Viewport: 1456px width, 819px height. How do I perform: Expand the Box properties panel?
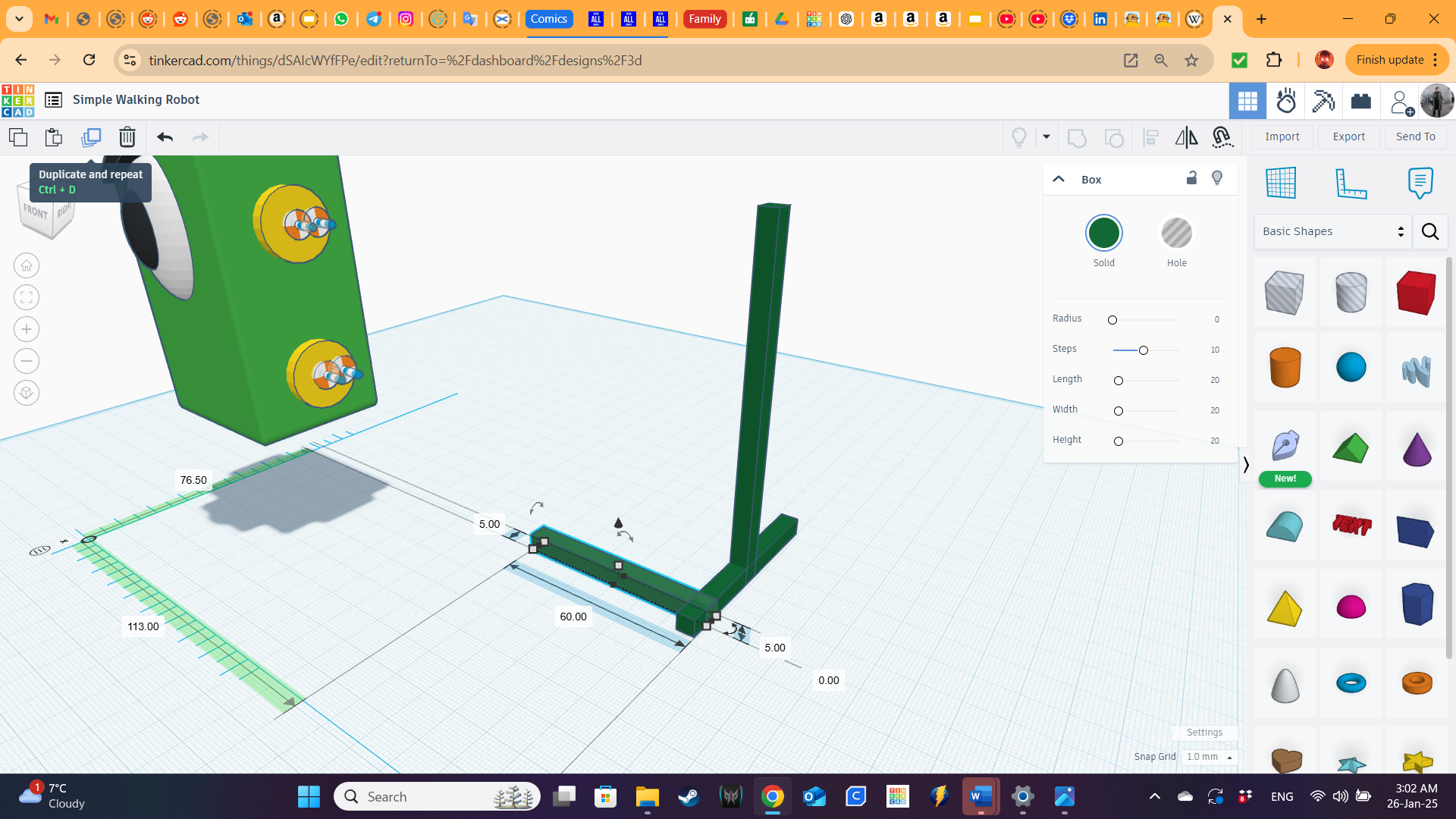pyautogui.click(x=1059, y=178)
